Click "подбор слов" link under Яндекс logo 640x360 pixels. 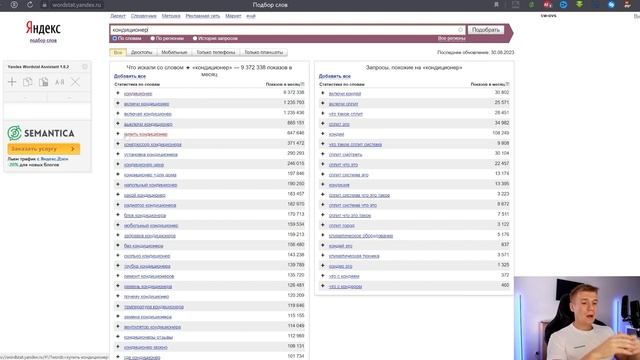[x=43, y=40]
